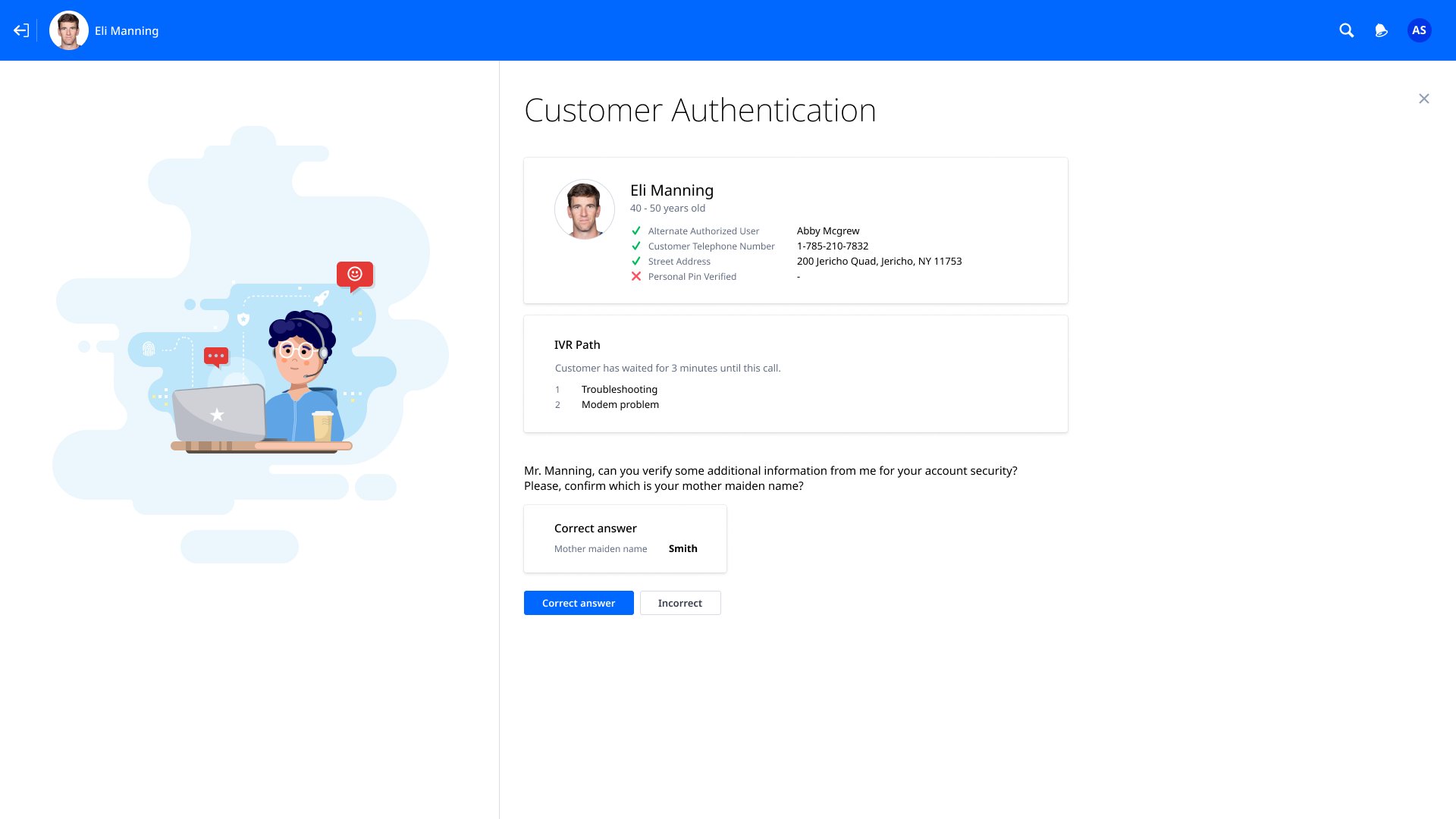
Task: Click the name Abby Mcgrew
Action: 828,231
